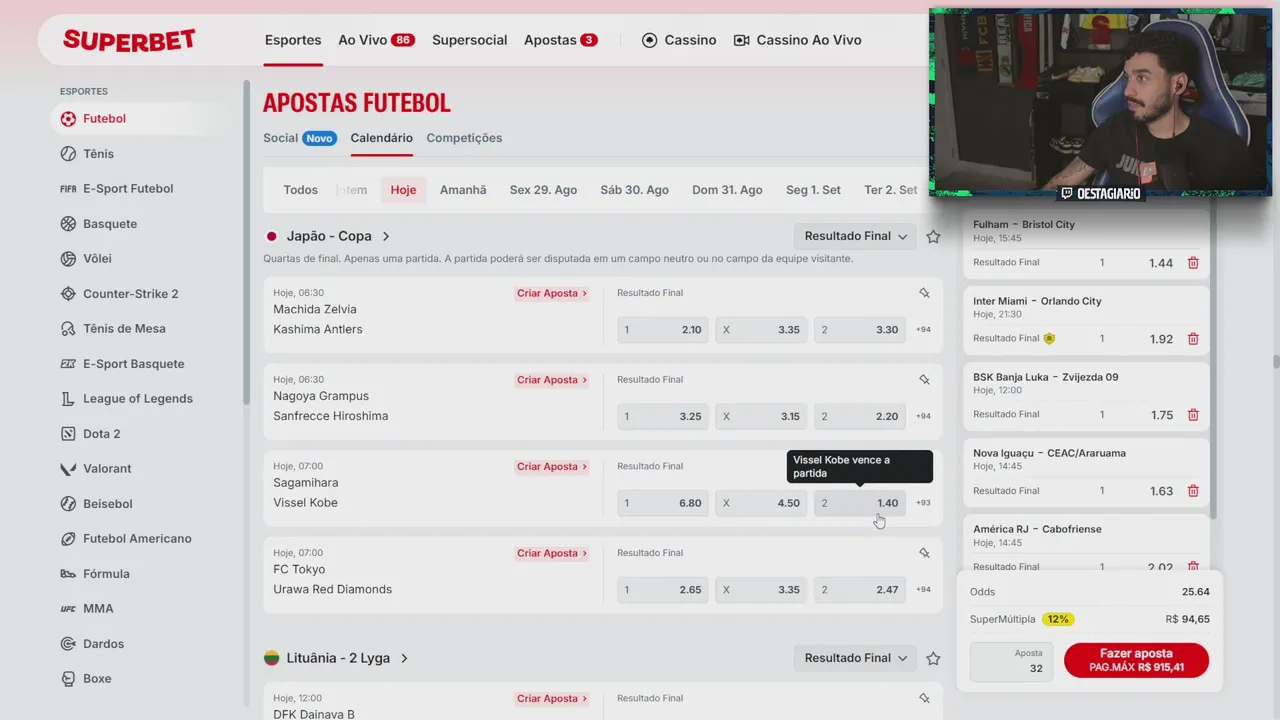Image resolution: width=1280 pixels, height=720 pixels.
Task: Open Criar Aposta for Sagamihara match
Action: point(552,467)
